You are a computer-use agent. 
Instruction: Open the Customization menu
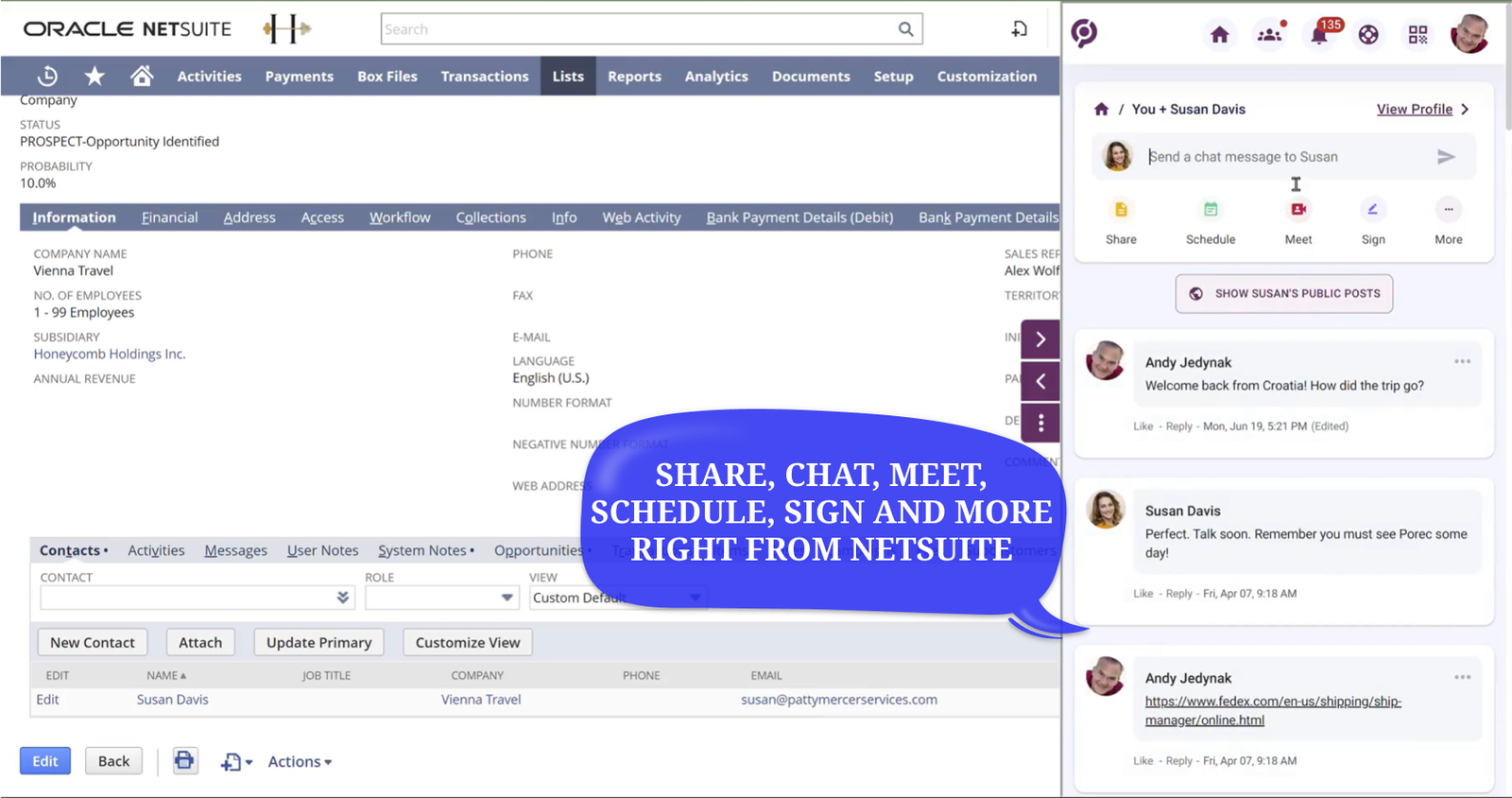coord(987,76)
